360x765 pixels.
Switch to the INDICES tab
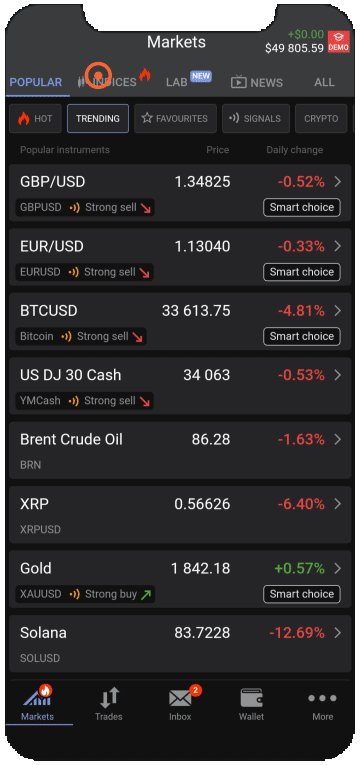[x=114, y=82]
